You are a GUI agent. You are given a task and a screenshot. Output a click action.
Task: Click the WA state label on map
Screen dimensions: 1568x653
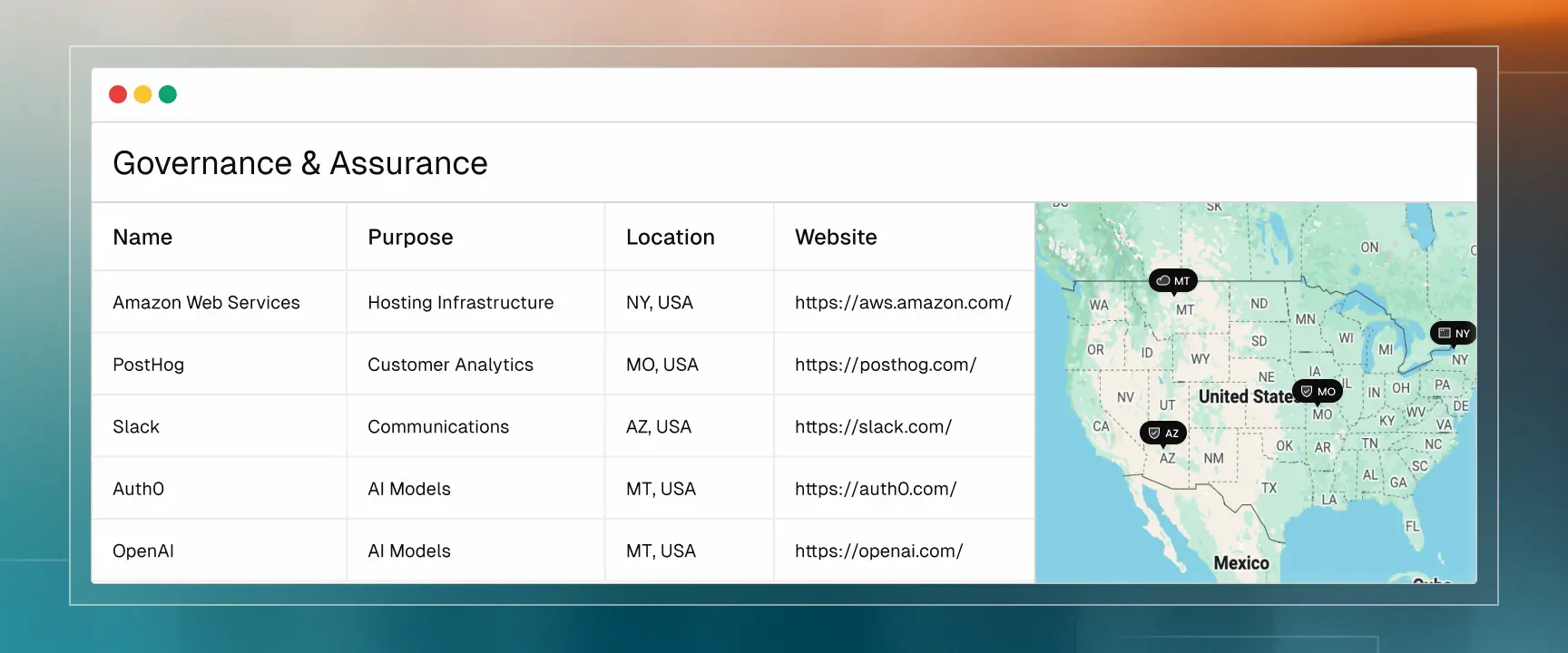1099,306
